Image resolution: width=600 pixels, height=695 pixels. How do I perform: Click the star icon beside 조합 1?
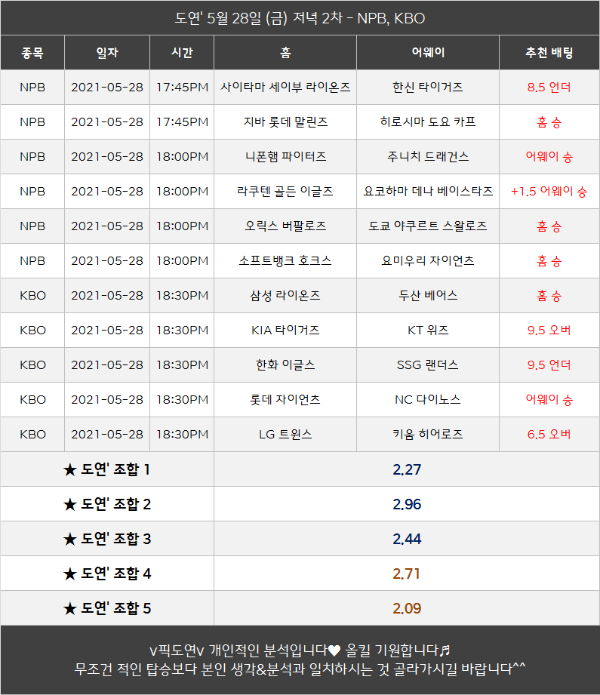[x=70, y=469]
